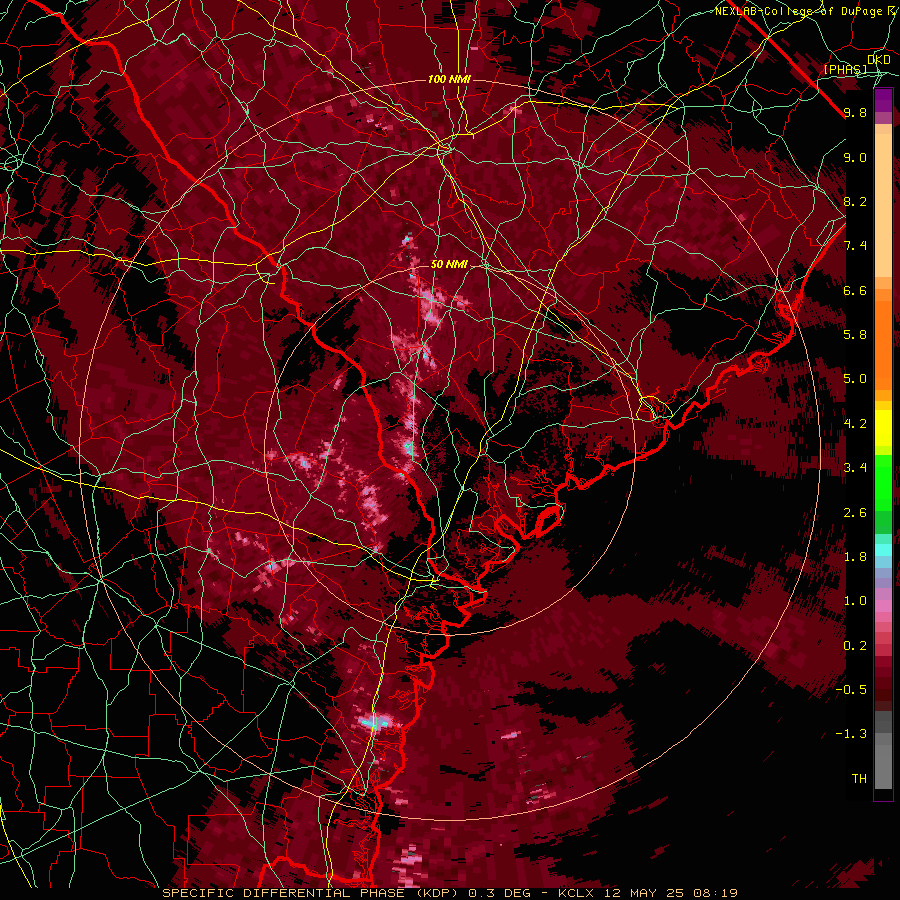Click the '1.8' color scale value
Image resolution: width=900 pixels, height=900 pixels.
click(855, 557)
